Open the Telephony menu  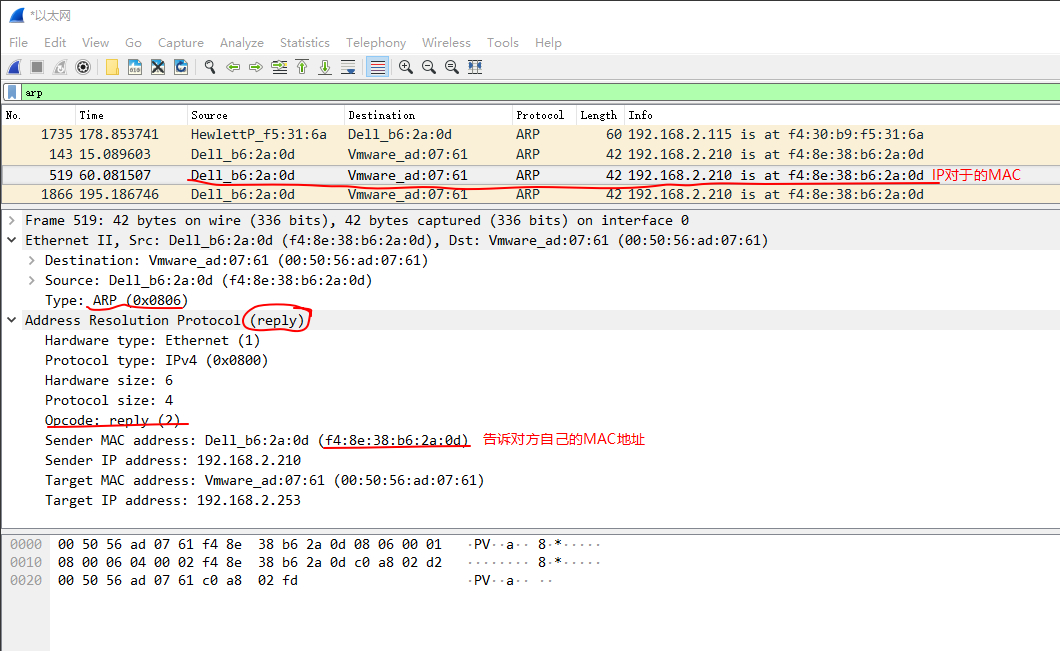click(376, 43)
